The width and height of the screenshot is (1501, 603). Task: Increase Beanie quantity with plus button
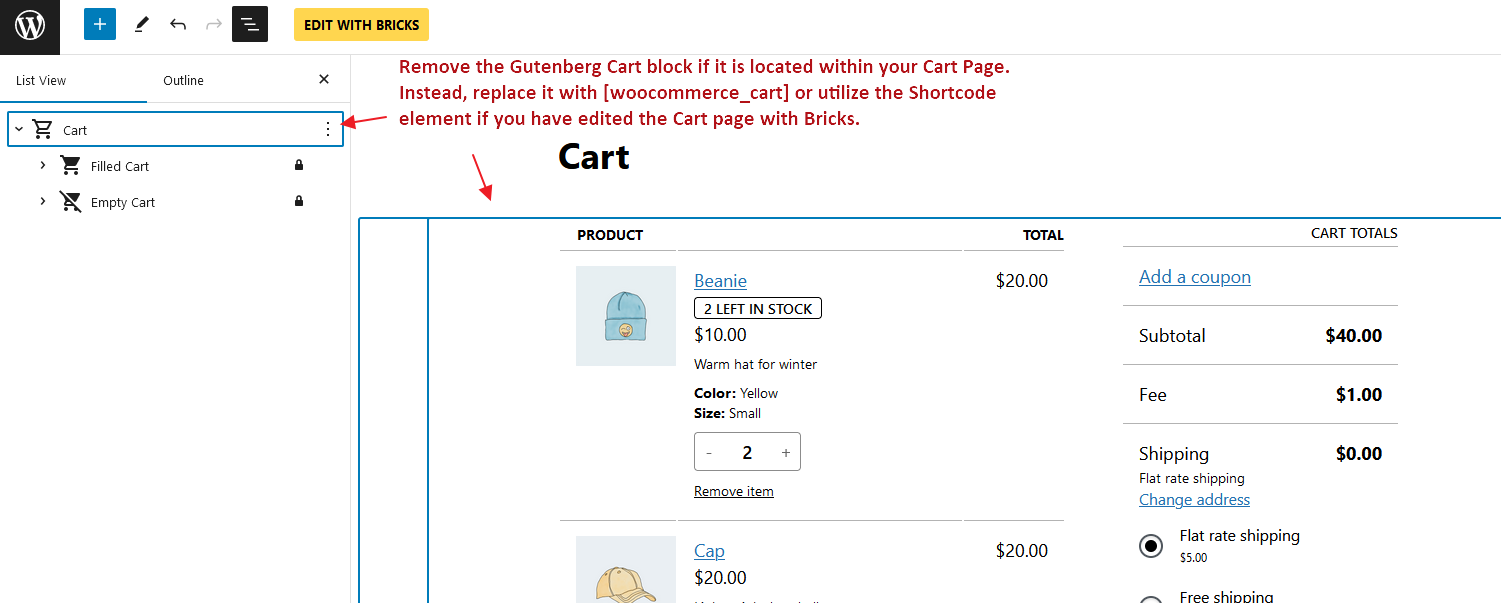click(x=785, y=453)
